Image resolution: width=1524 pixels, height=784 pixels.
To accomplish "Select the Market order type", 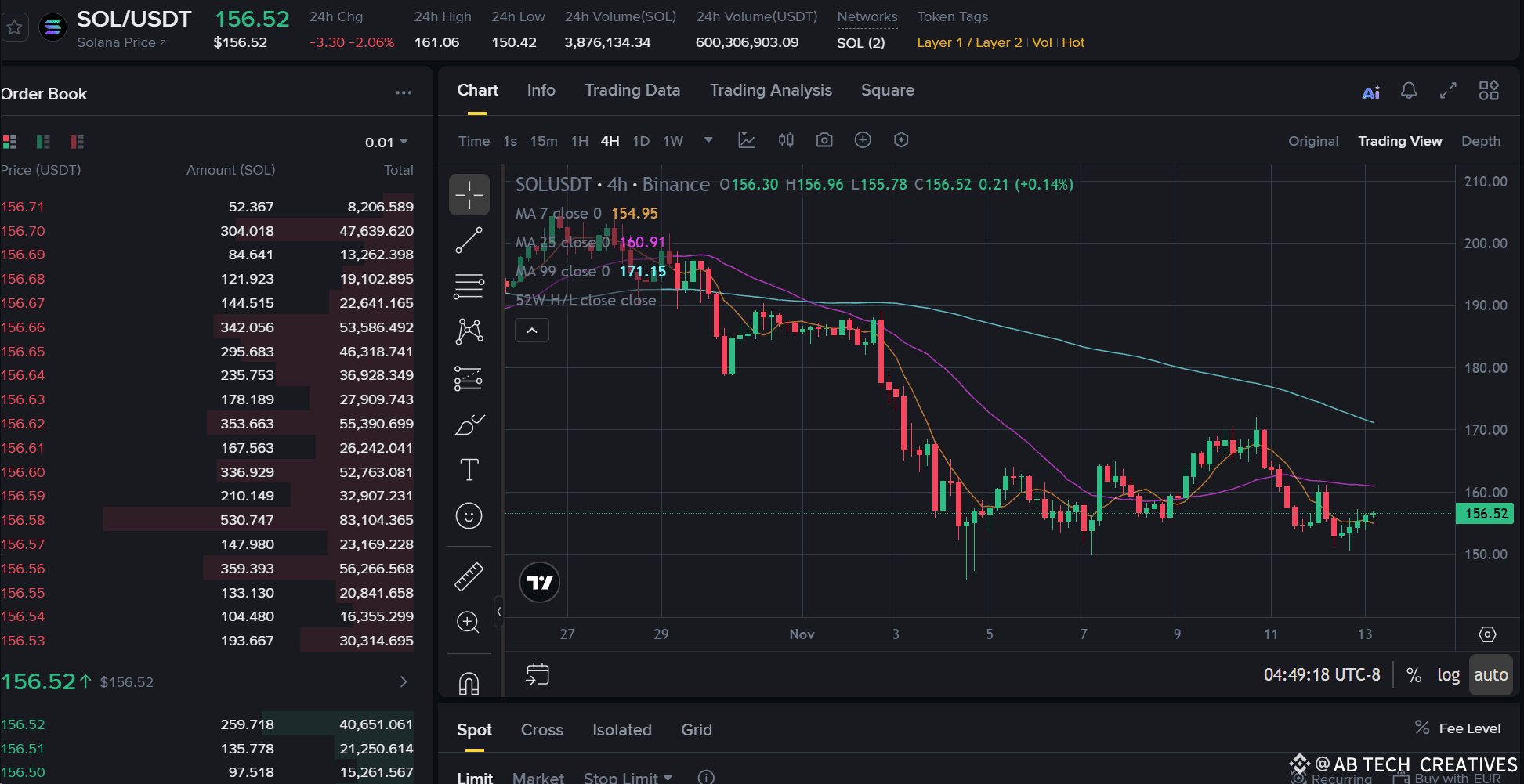I will (x=538, y=778).
